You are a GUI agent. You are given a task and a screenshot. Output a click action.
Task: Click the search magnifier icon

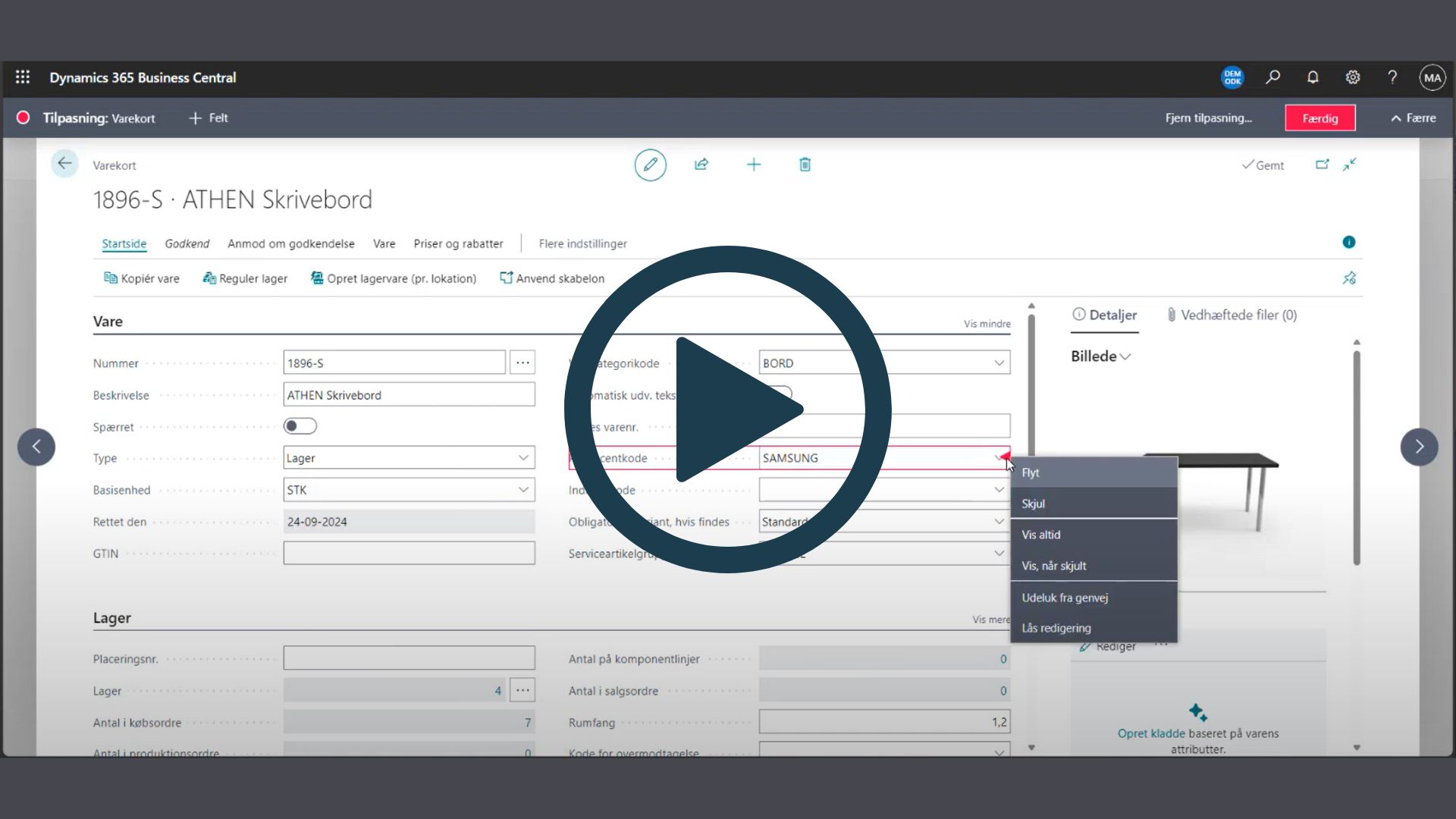pyautogui.click(x=1273, y=77)
